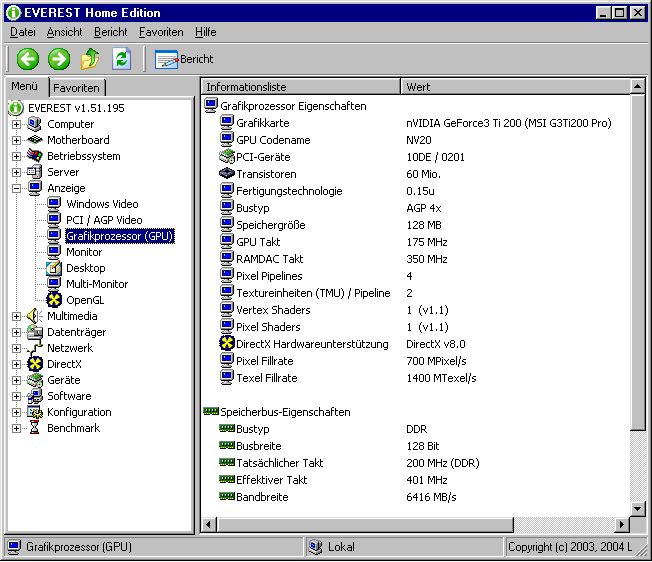Click the Software tree icon

35,396
